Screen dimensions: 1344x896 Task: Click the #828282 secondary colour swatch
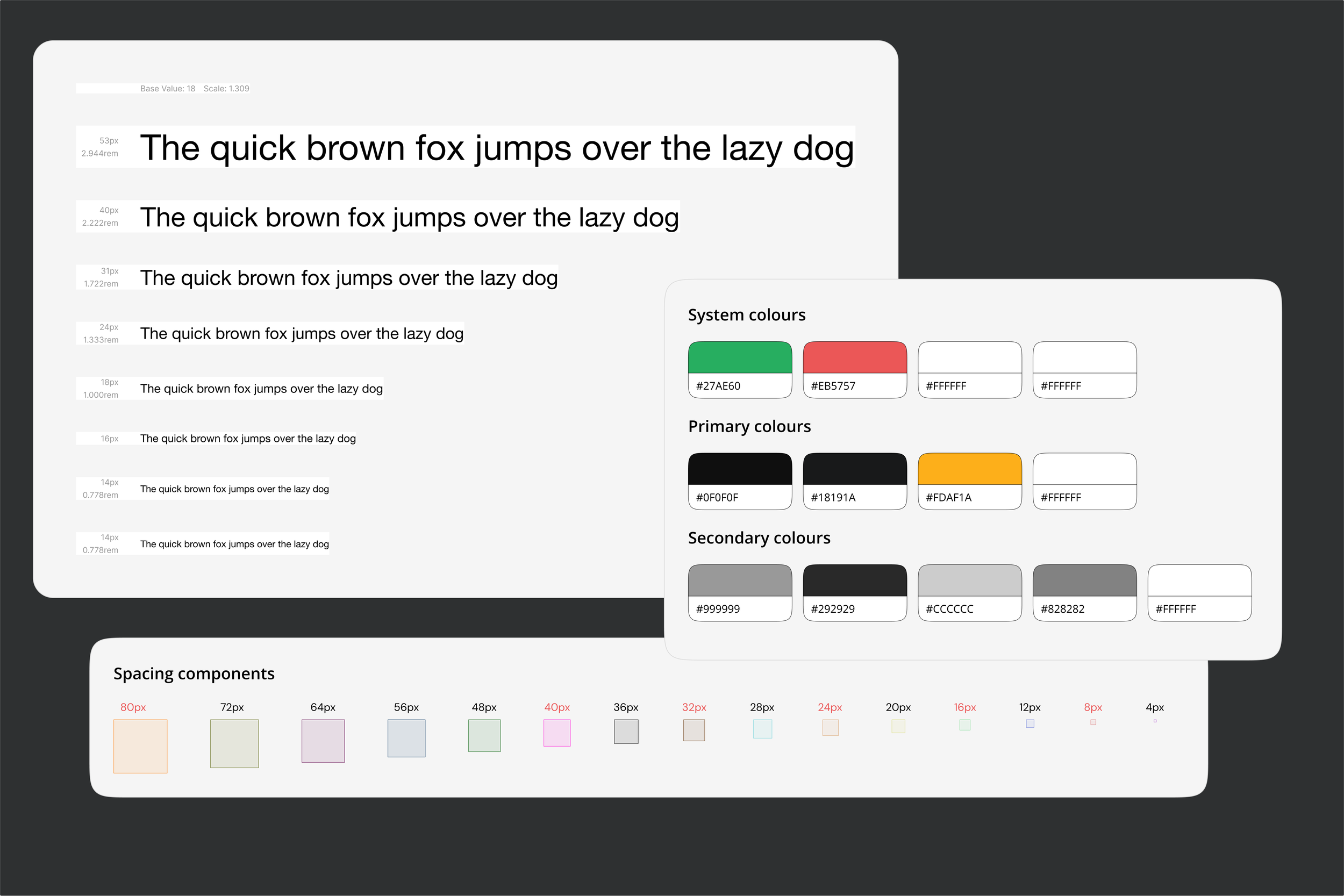pyautogui.click(x=1084, y=581)
